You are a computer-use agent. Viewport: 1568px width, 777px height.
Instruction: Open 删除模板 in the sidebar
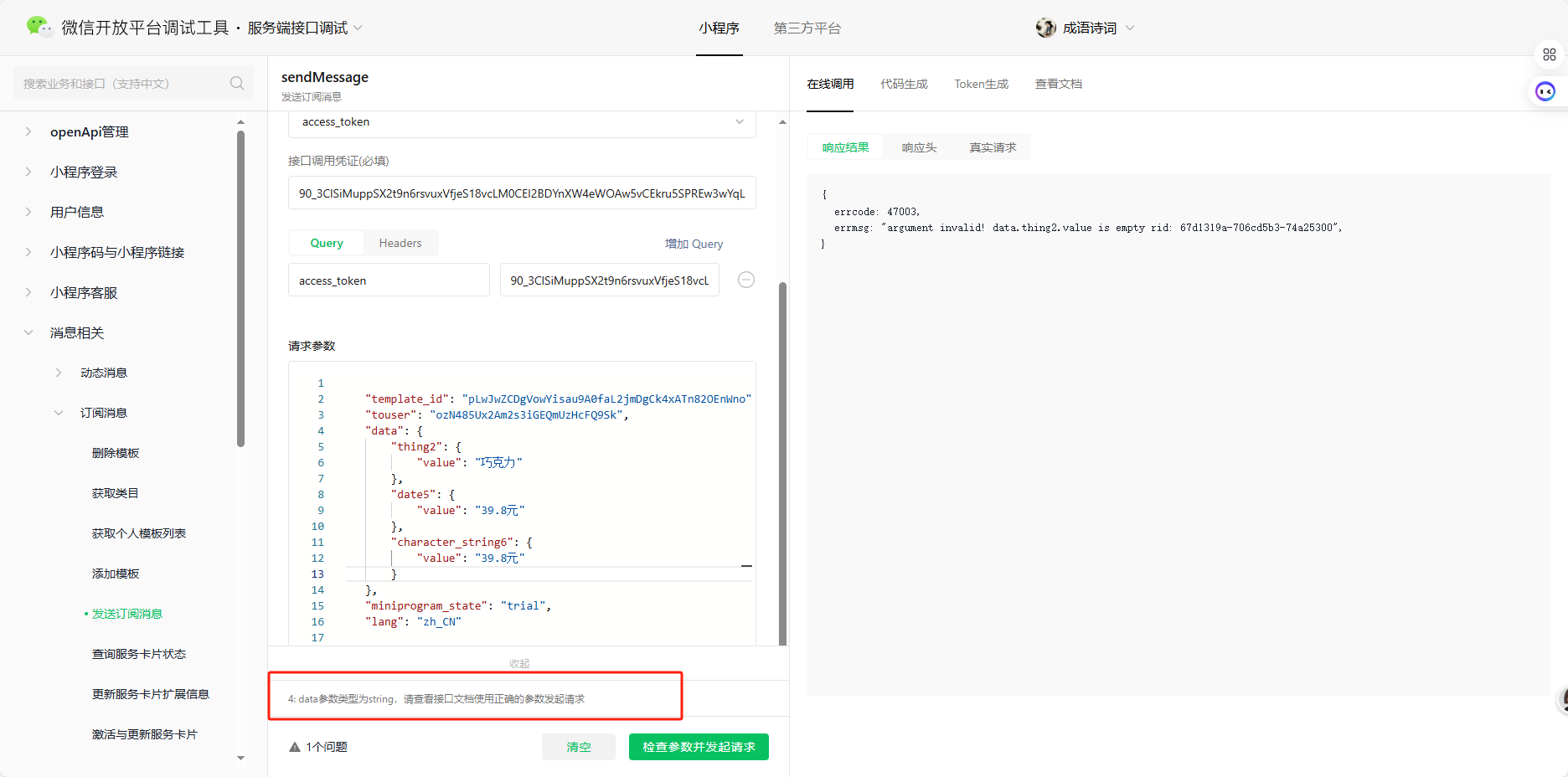116,453
